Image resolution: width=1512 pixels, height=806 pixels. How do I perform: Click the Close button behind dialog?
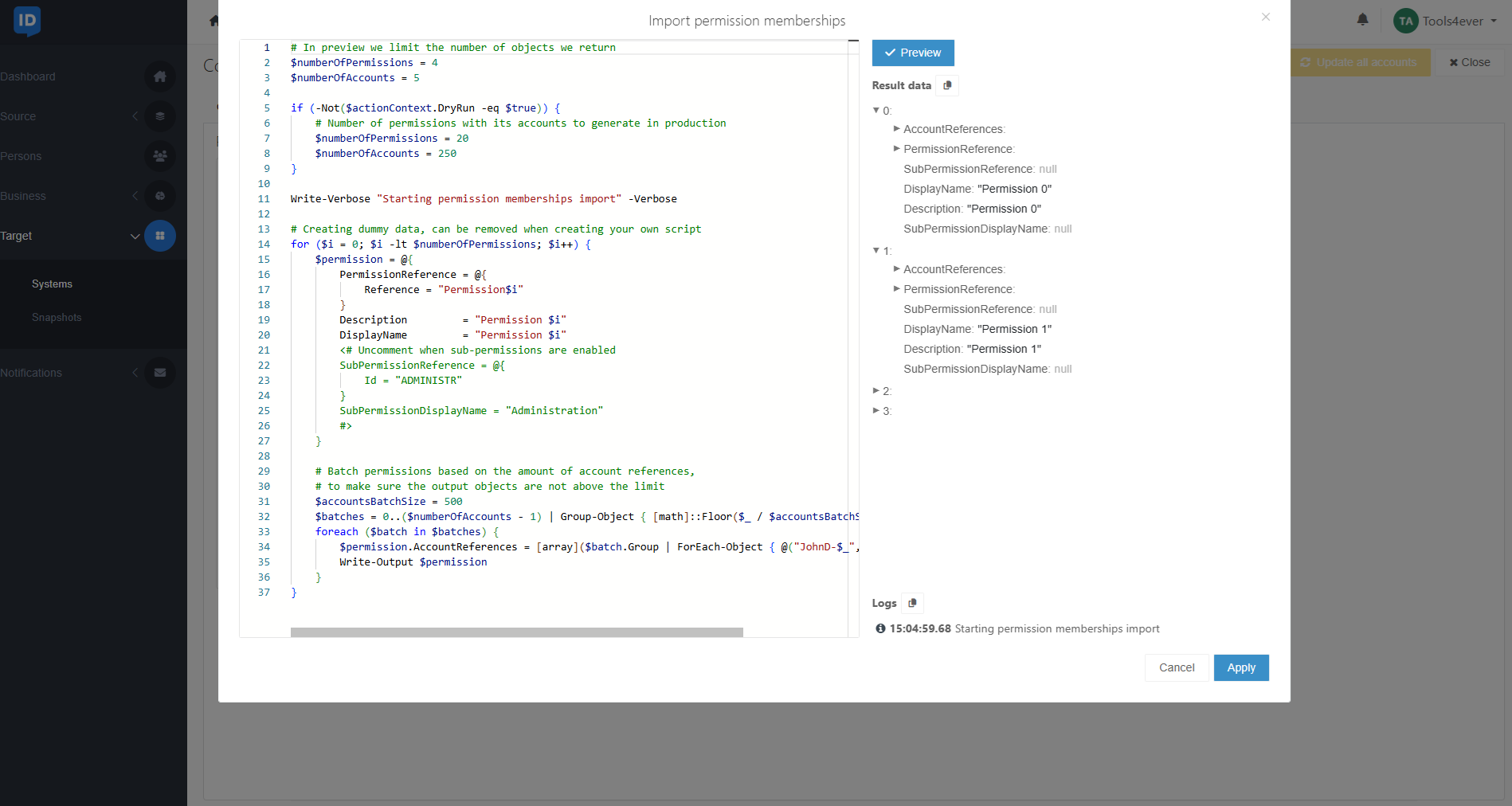1470,62
